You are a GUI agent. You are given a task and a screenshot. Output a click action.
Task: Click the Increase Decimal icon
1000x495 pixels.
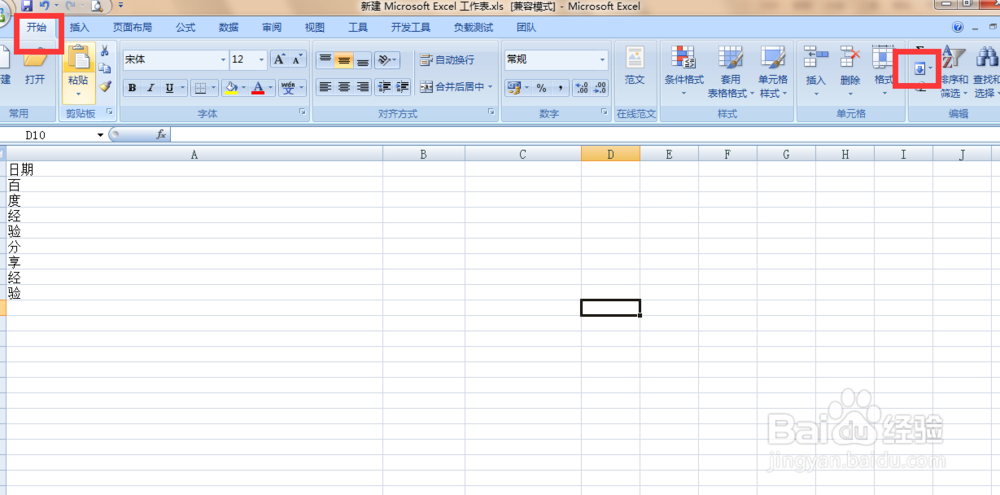(x=582, y=88)
